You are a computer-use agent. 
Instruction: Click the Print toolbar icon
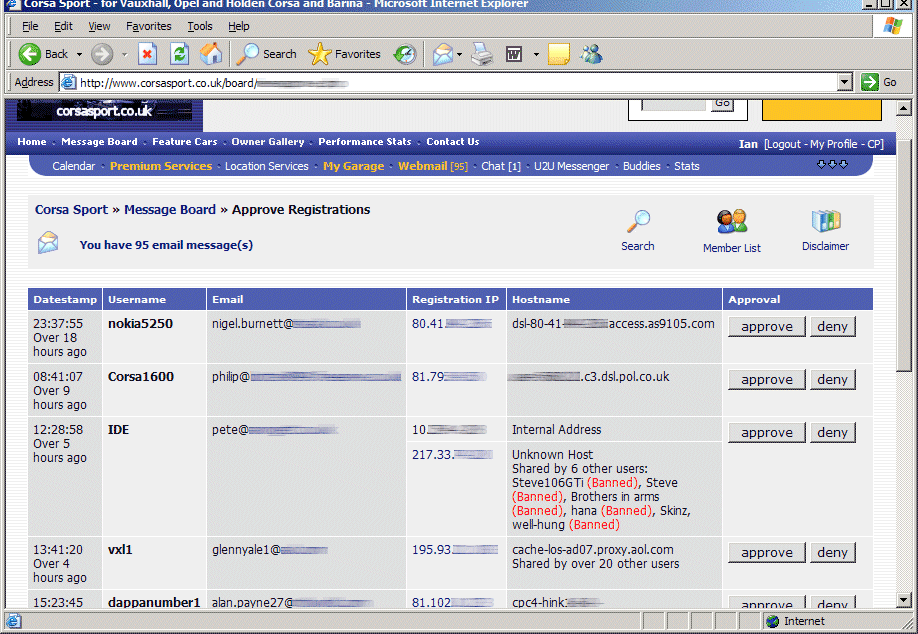point(481,54)
